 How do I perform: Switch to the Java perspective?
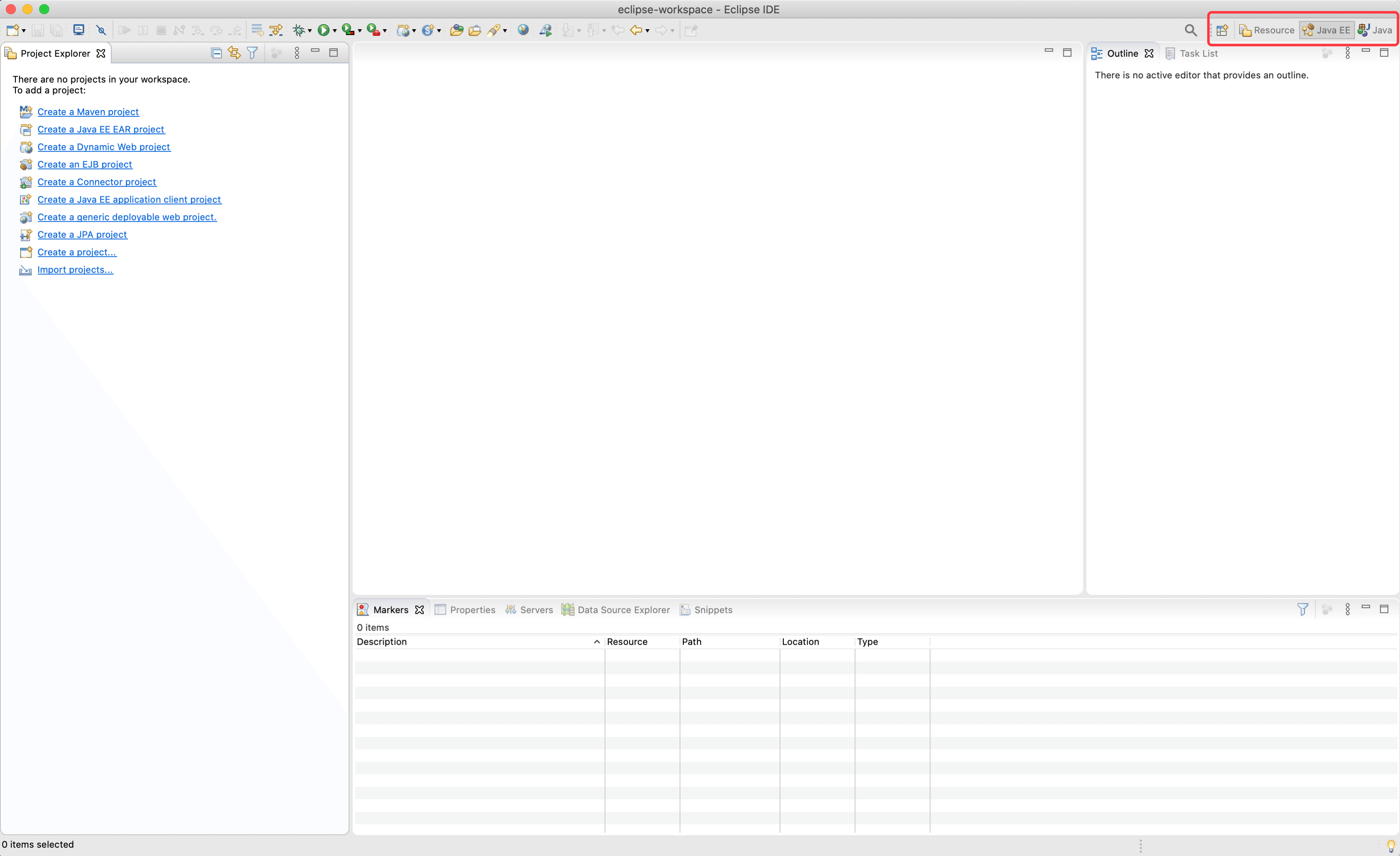[1375, 30]
